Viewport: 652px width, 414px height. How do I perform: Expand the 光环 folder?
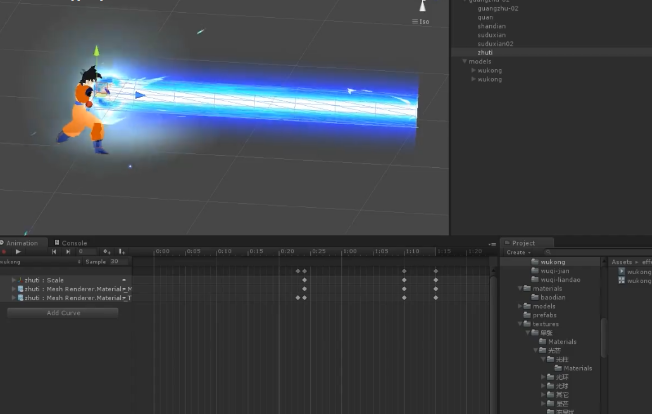pyautogui.click(x=543, y=377)
